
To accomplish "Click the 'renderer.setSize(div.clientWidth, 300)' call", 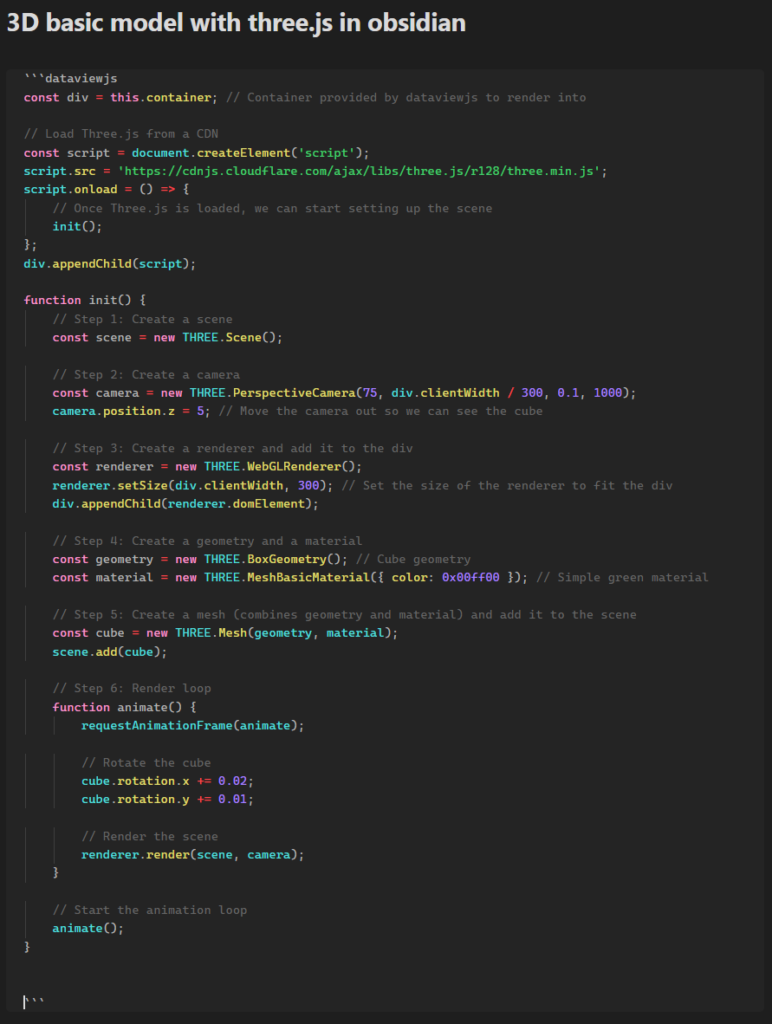I will (189, 486).
